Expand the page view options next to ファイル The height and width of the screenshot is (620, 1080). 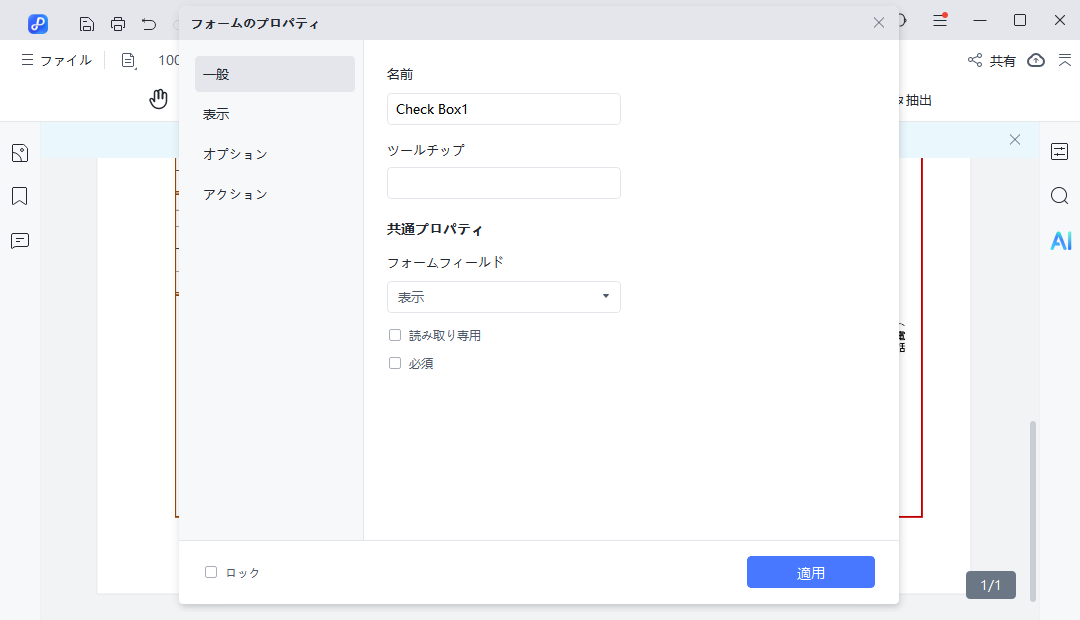click(x=128, y=60)
